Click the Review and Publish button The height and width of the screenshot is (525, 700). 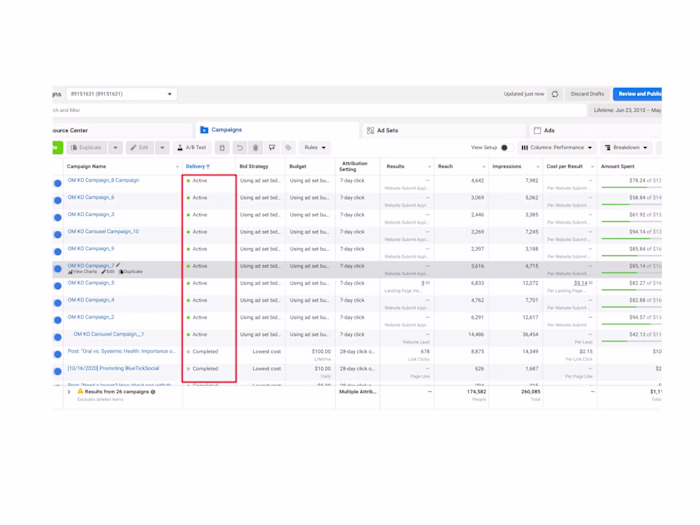click(638, 94)
